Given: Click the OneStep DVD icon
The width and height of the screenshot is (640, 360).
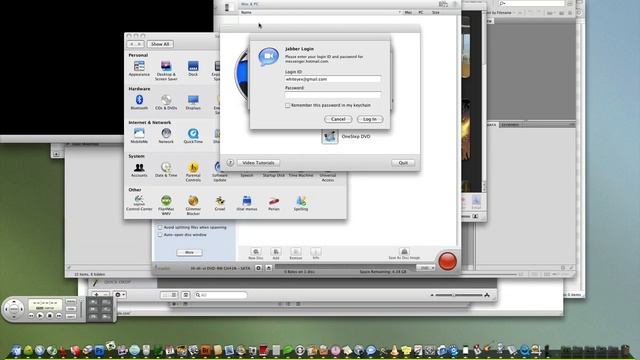Looking at the screenshot, I should point(330,136).
